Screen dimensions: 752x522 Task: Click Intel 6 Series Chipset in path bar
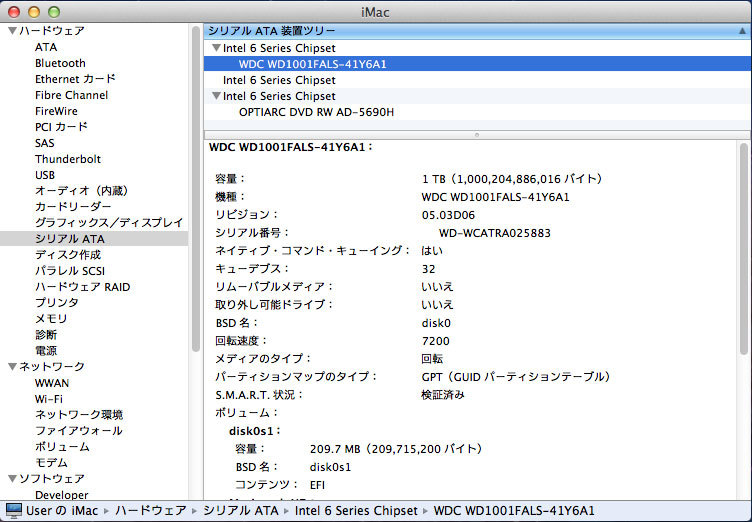(x=356, y=510)
